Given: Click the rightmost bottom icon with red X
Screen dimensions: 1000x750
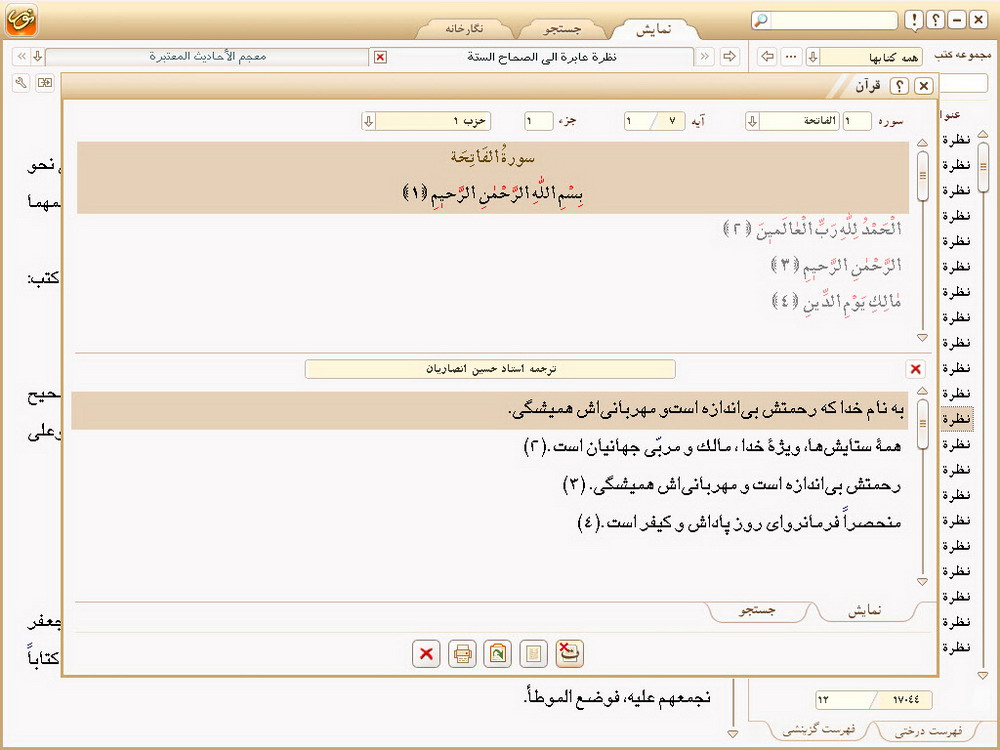Looking at the screenshot, I should click(569, 654).
